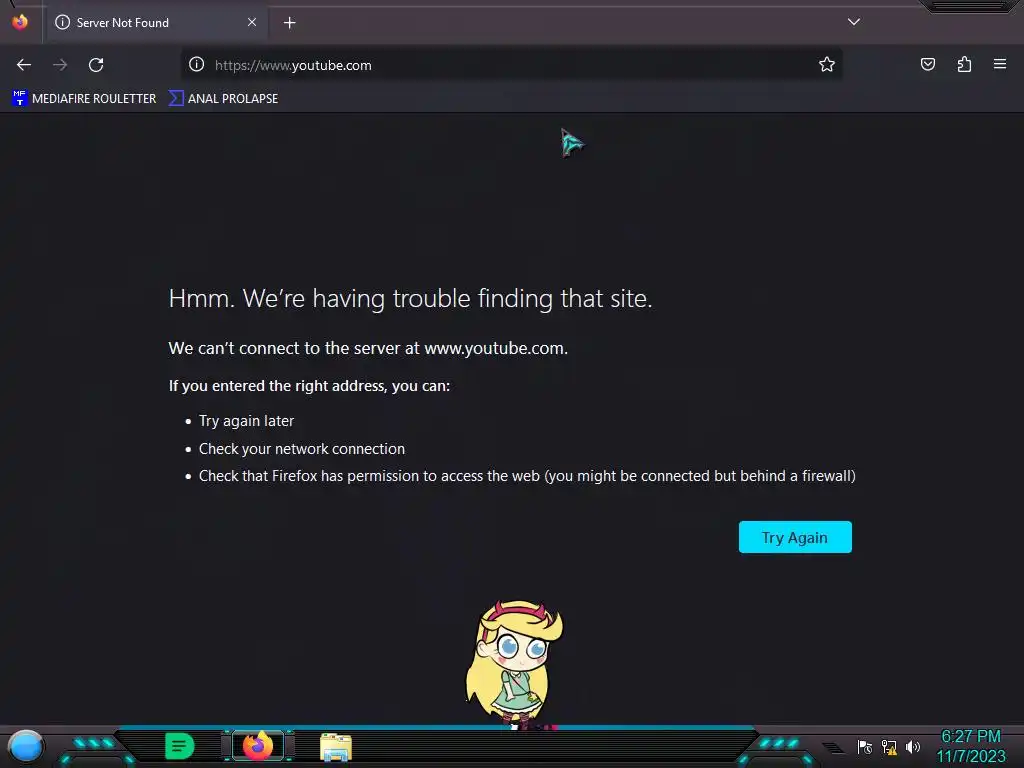Viewport: 1024px width, 768px height.
Task: Open the green chat app on taskbar
Action: (x=180, y=746)
